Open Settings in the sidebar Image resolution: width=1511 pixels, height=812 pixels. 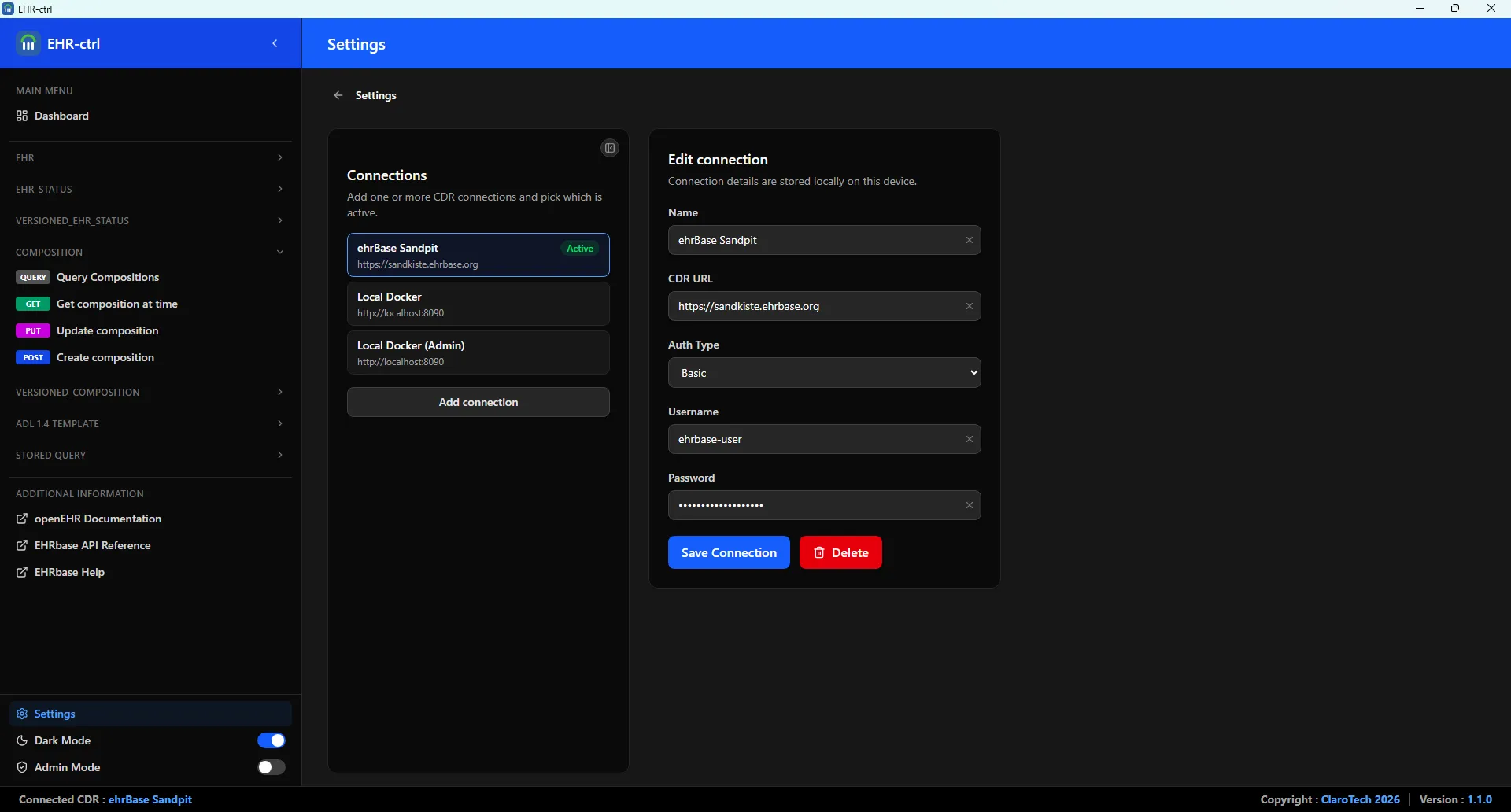tap(150, 714)
